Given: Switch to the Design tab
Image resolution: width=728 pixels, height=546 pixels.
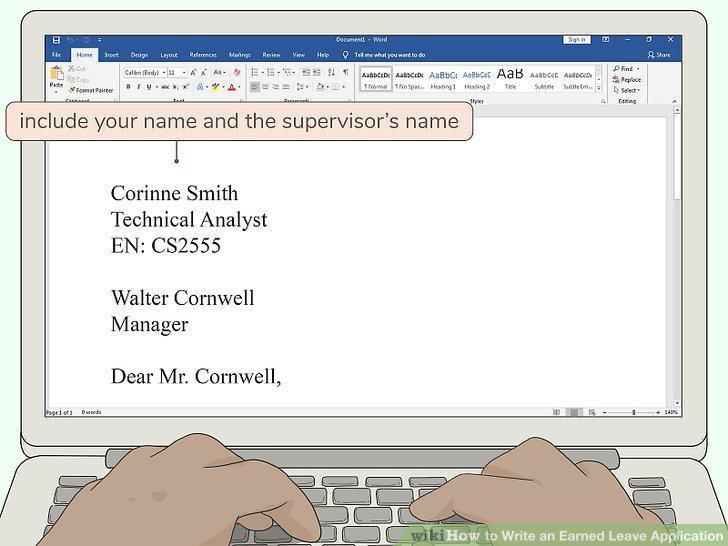Looking at the screenshot, I should pyautogui.click(x=139, y=55).
